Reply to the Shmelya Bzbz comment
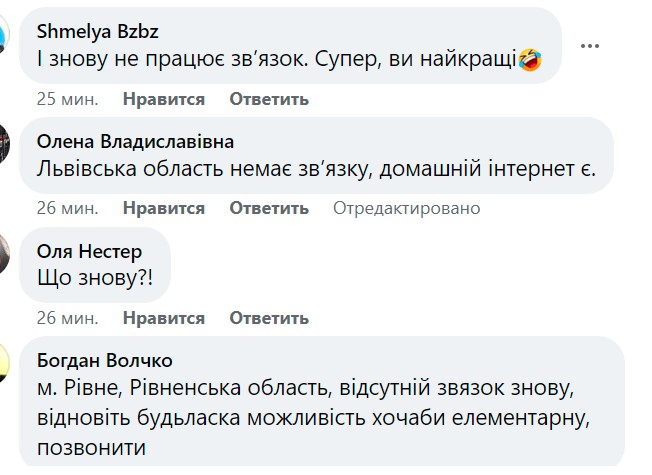This screenshot has height=475, width=652. pyautogui.click(x=269, y=99)
